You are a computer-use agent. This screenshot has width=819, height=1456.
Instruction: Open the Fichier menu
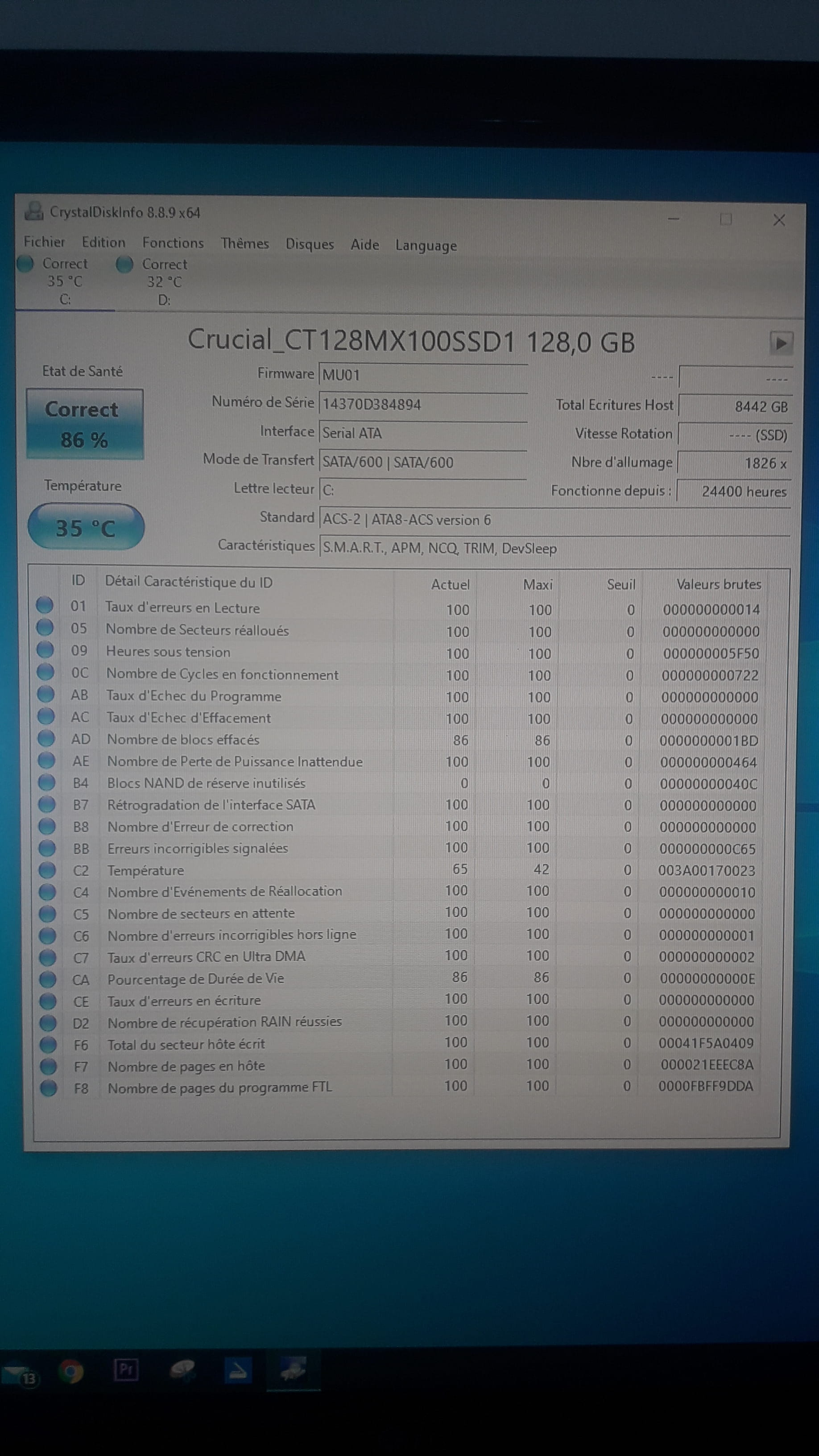click(x=44, y=242)
